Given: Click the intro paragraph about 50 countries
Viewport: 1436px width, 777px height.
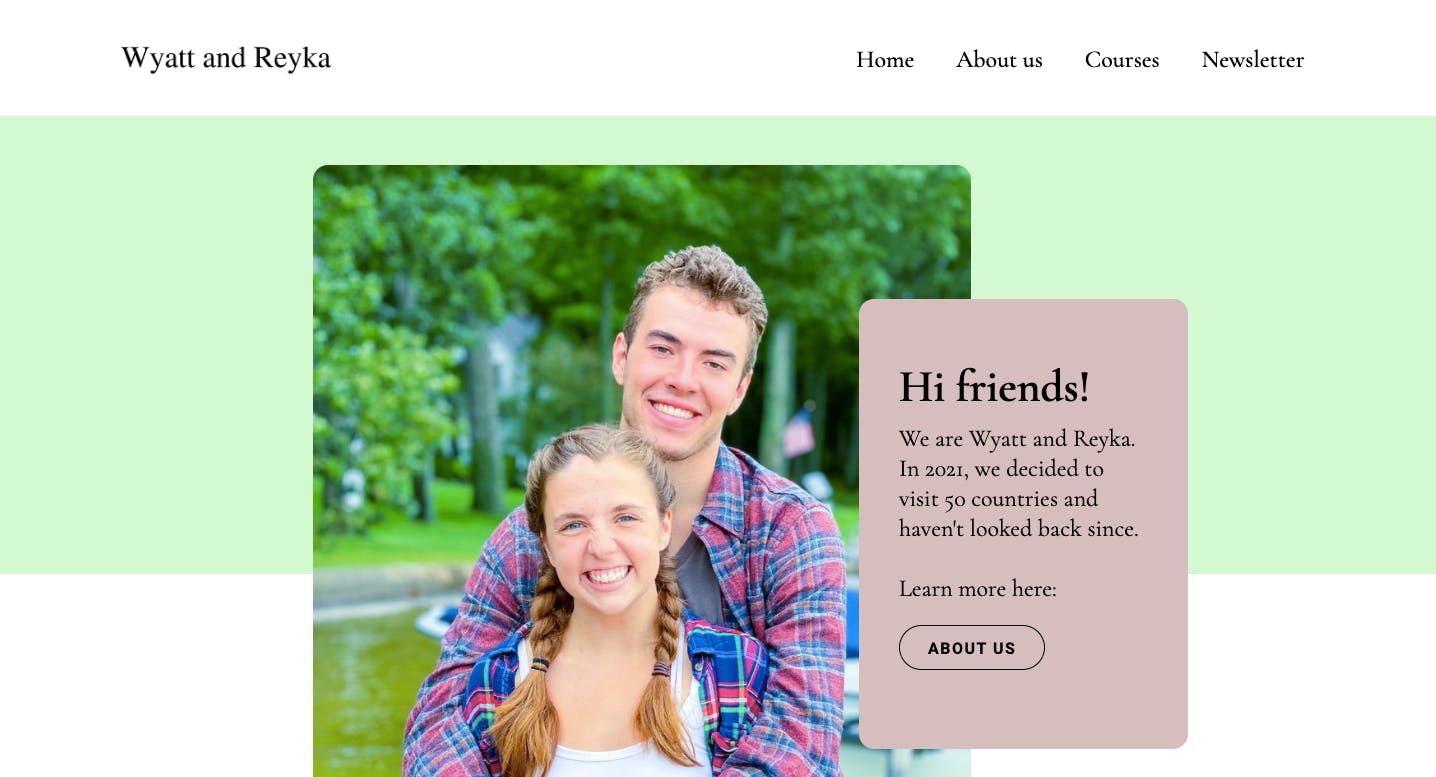Looking at the screenshot, I should pos(1019,484).
